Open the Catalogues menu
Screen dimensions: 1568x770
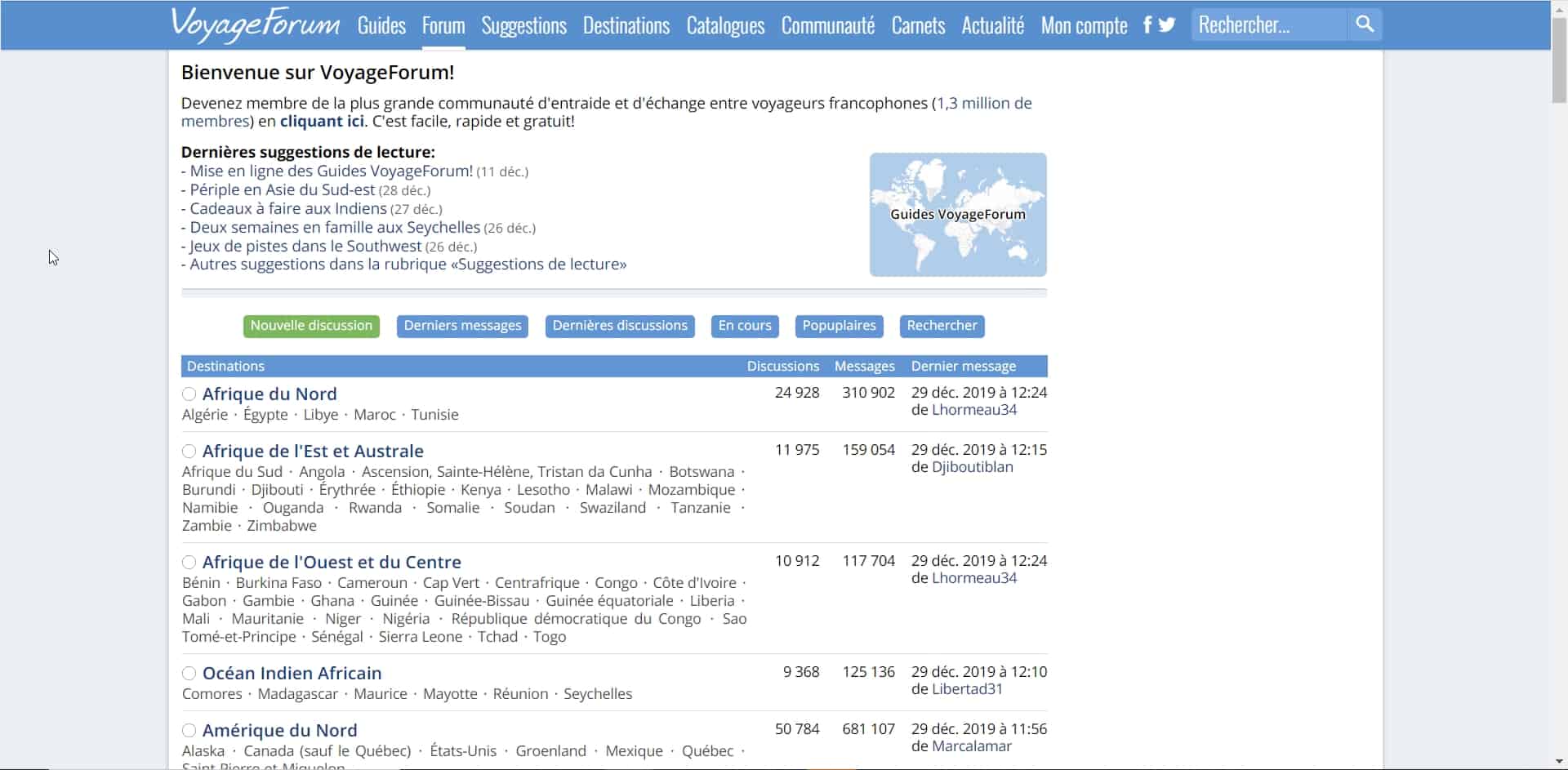pos(725,25)
